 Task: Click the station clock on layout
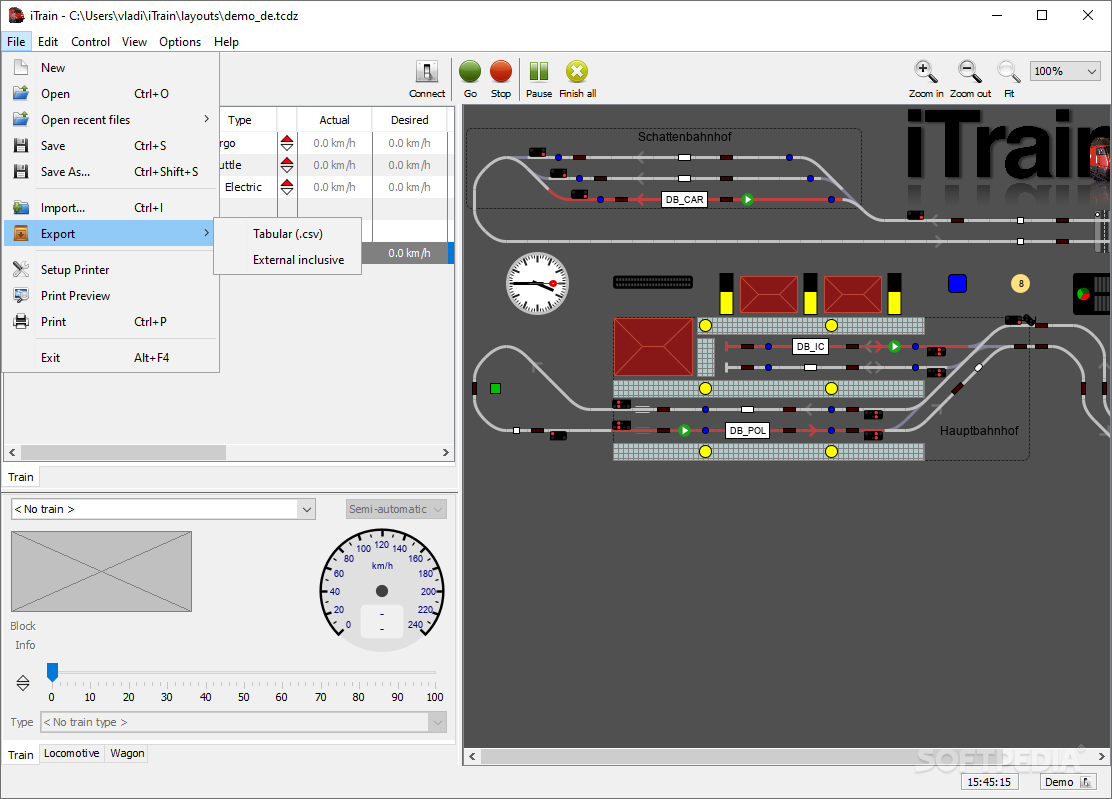537,284
